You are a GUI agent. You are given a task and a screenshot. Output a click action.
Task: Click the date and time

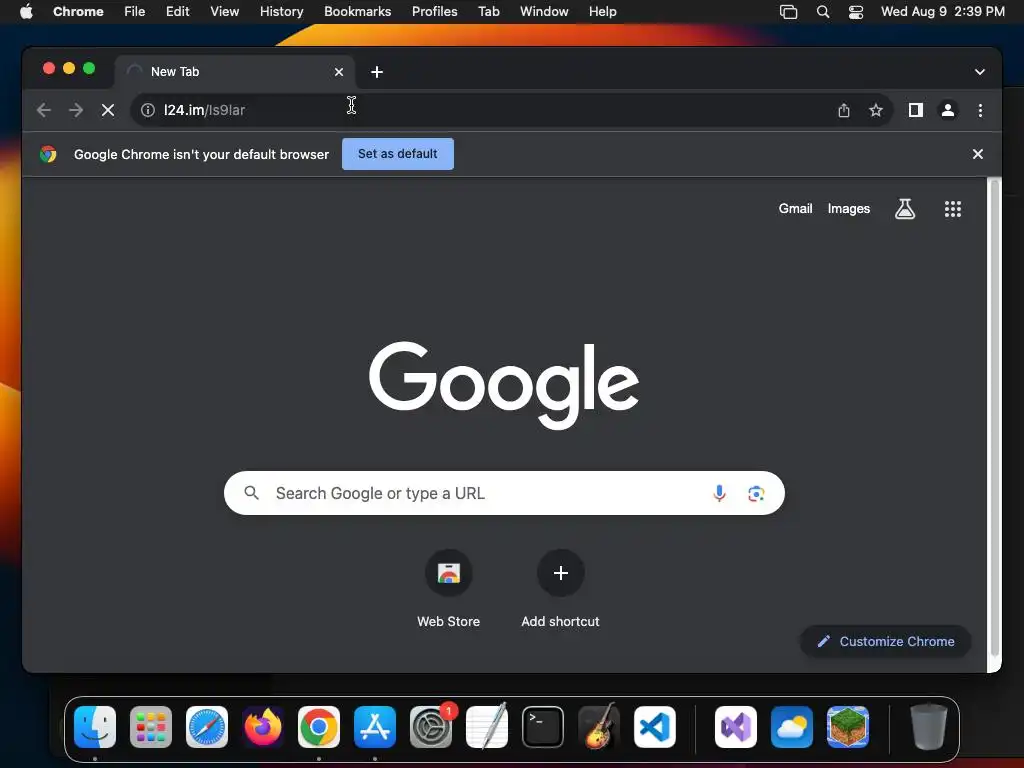(942, 11)
